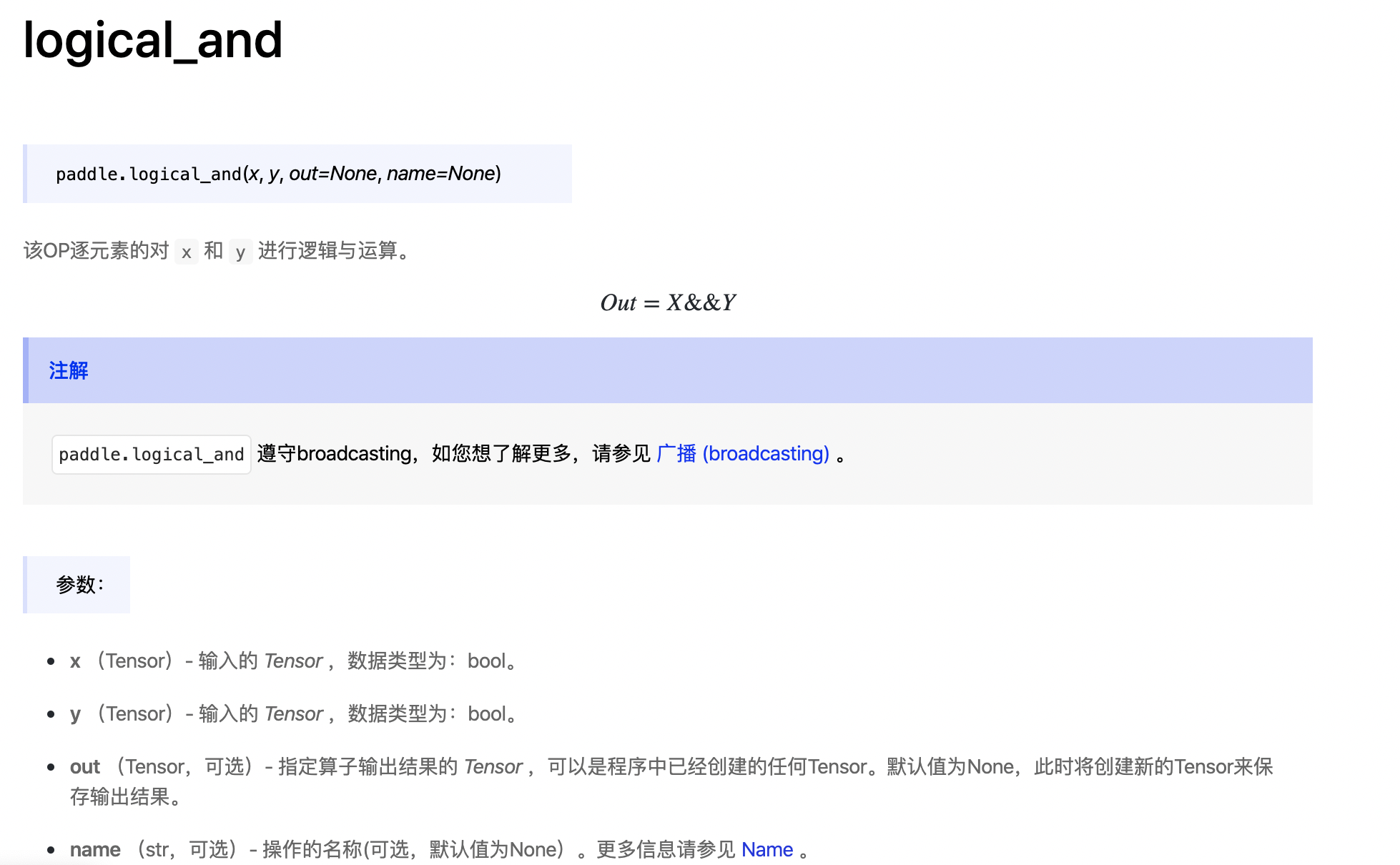The height and width of the screenshot is (865, 1400).
Task: Click the logical_and page heading
Action: [152, 40]
